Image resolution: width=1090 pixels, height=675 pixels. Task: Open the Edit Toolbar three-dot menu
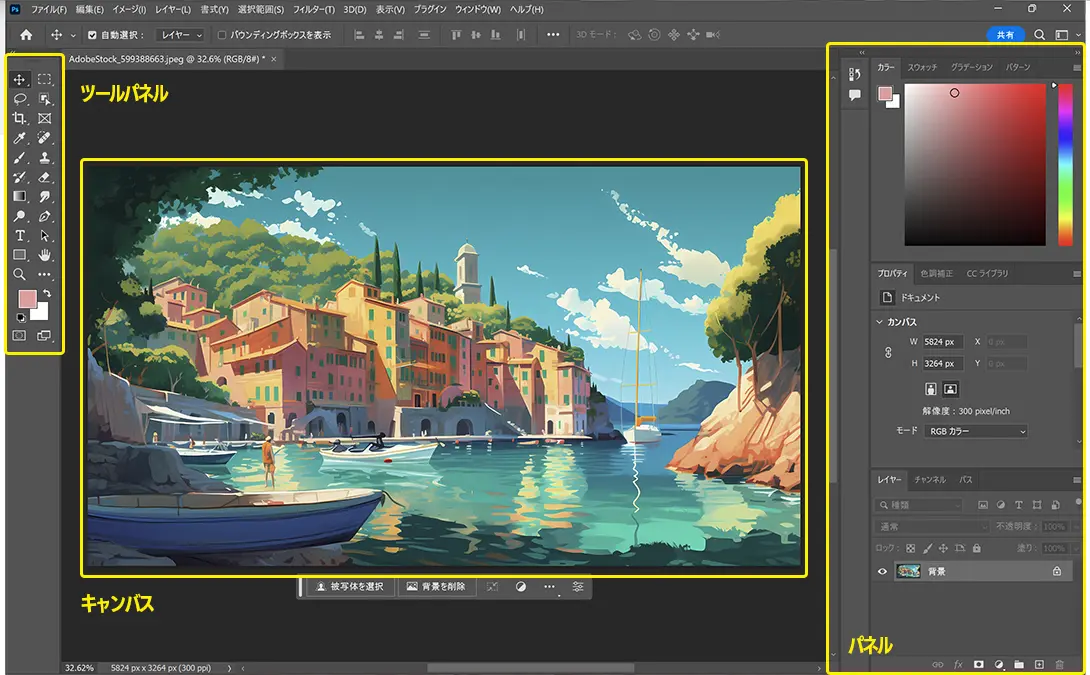44,275
